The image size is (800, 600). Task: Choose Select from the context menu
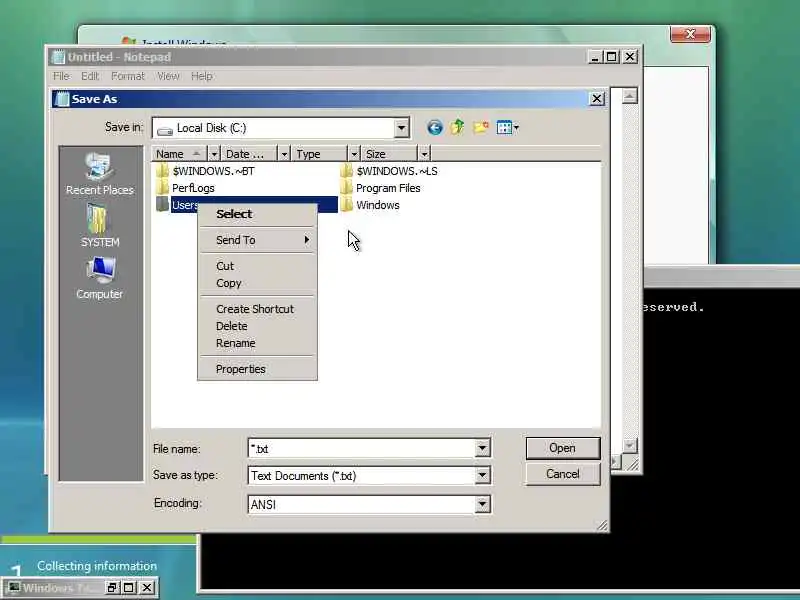coord(257,214)
